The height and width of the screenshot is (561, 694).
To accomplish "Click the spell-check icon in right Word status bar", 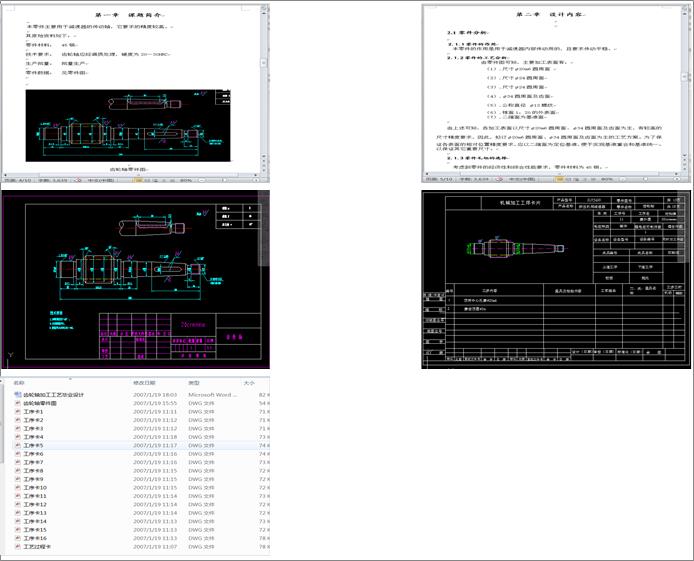I will click(x=500, y=179).
